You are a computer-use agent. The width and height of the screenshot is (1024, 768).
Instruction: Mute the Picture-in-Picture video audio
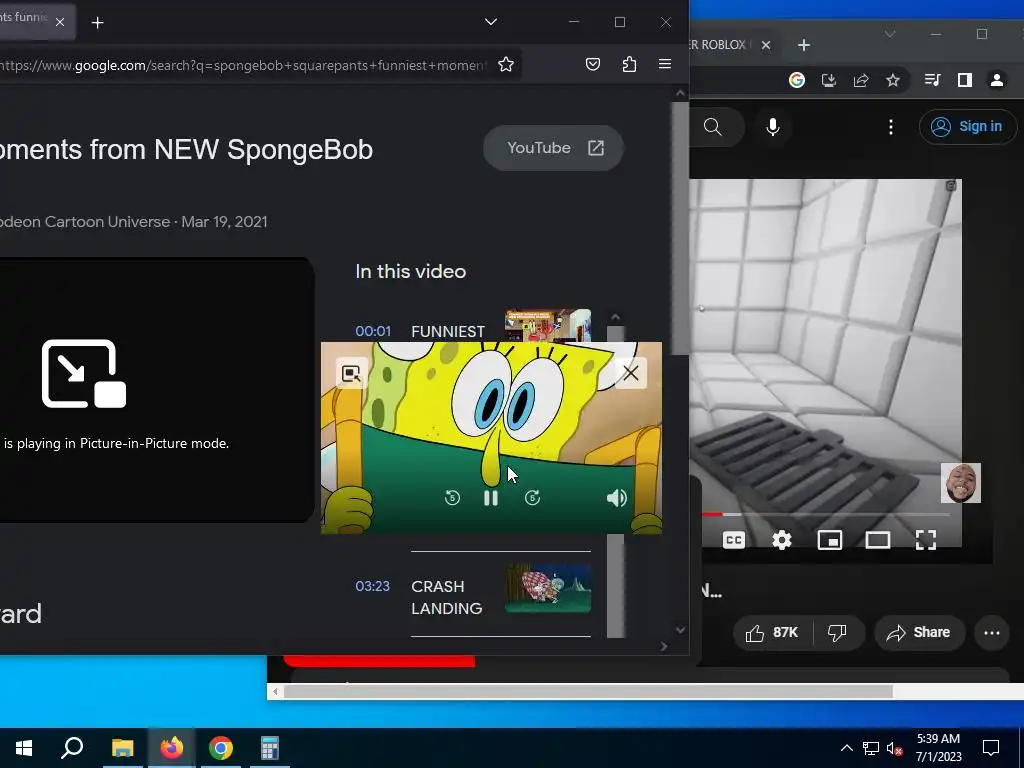[x=616, y=498]
